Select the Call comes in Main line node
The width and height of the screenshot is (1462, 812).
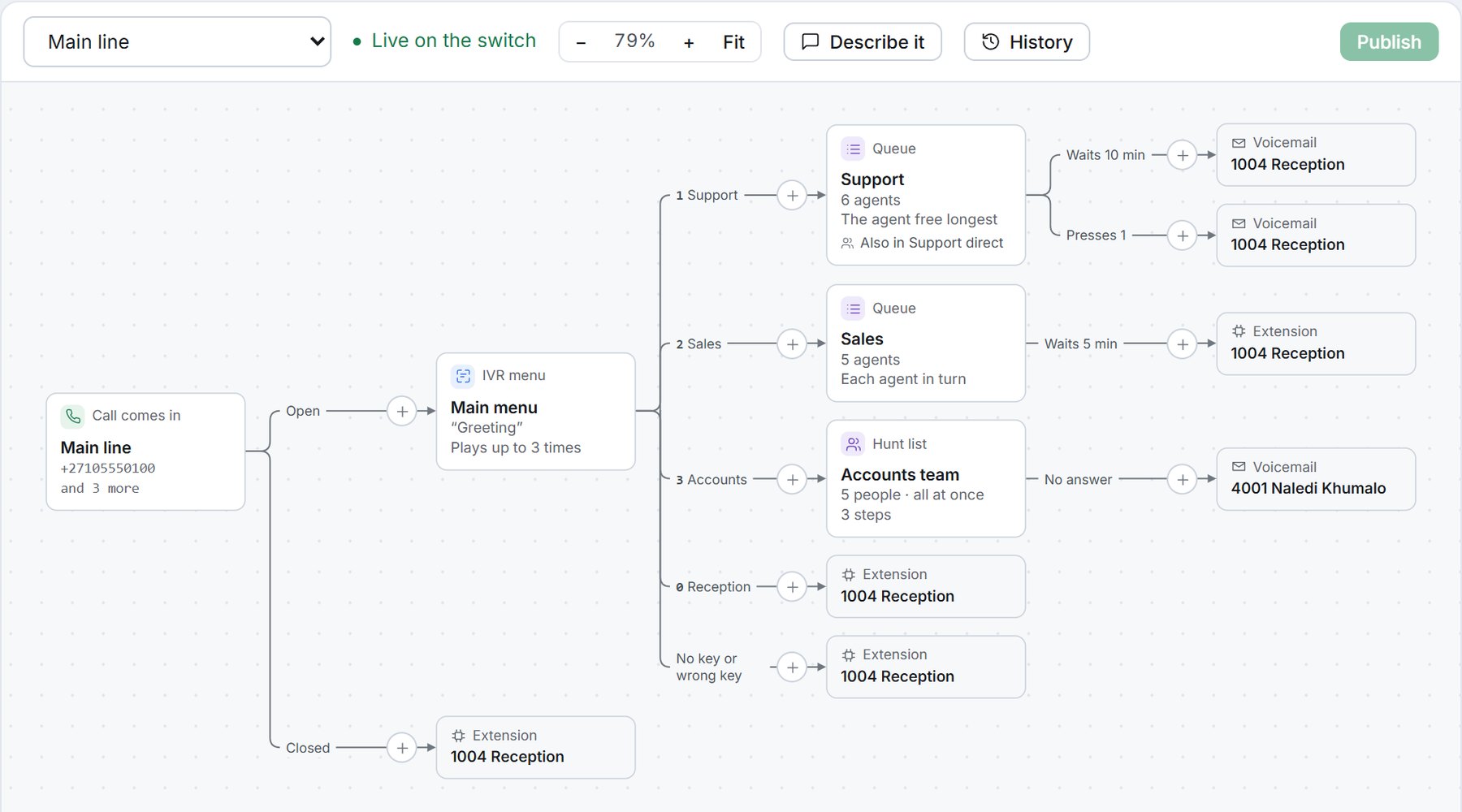tap(145, 451)
